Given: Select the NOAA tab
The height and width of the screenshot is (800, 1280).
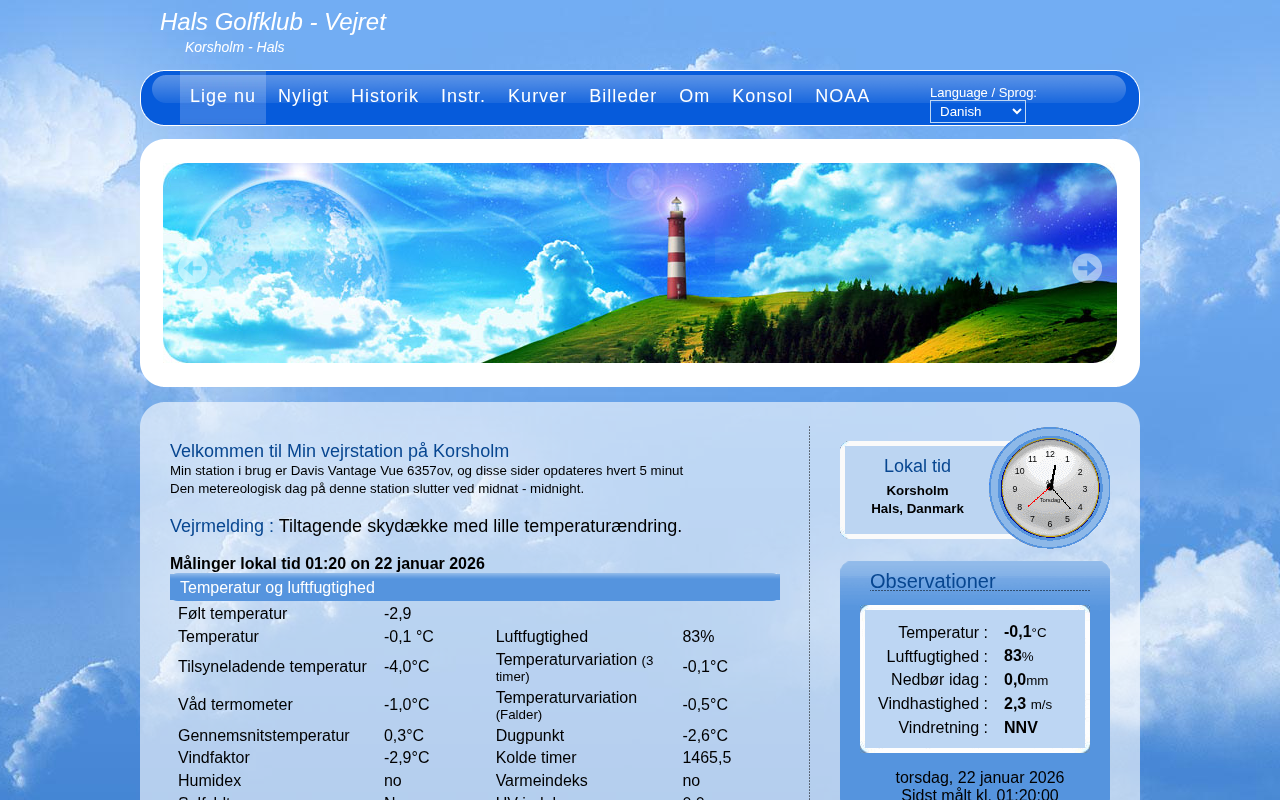Looking at the screenshot, I should [842, 97].
